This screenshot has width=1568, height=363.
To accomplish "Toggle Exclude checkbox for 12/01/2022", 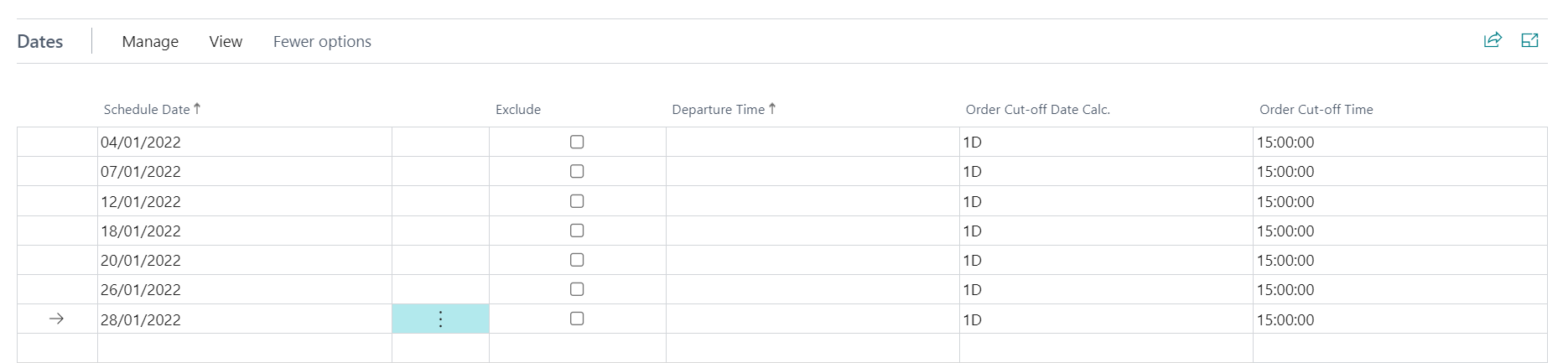I will point(577,201).
